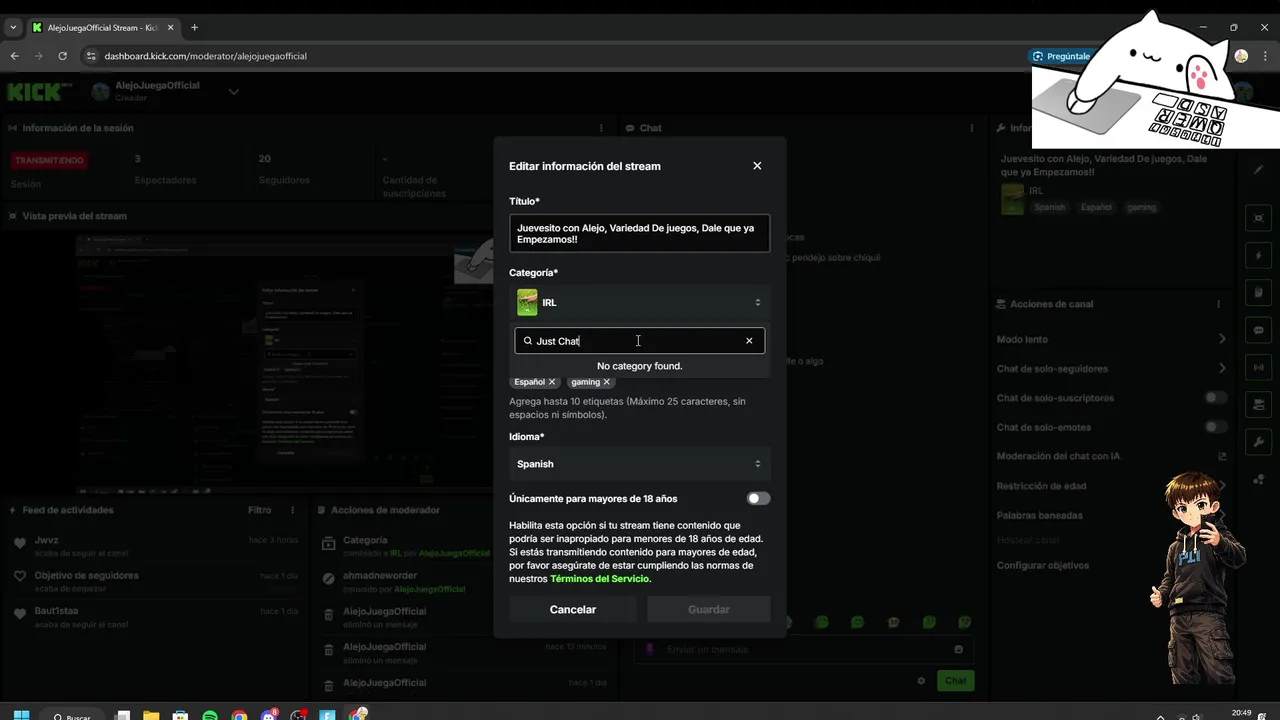1280x720 pixels.
Task: Click the IRL category thumbnail in dialog
Action: click(527, 302)
